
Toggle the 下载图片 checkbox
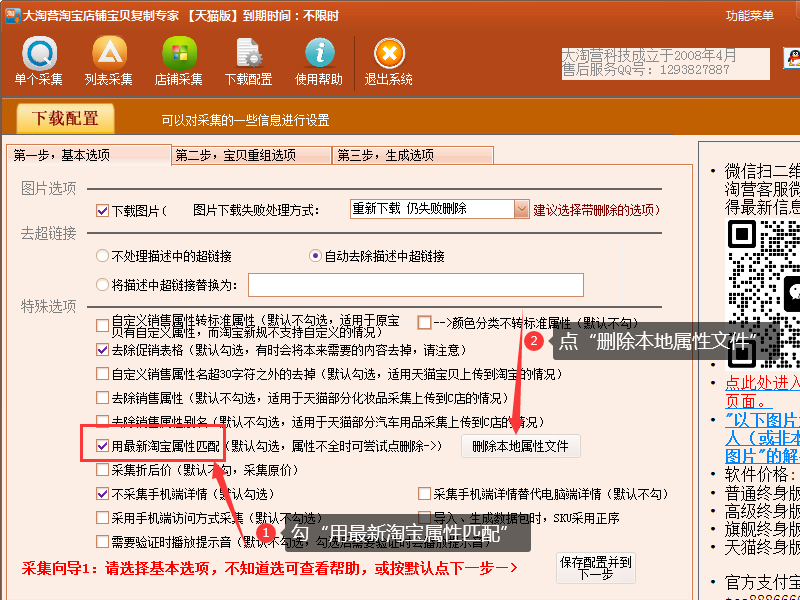[x=102, y=211]
